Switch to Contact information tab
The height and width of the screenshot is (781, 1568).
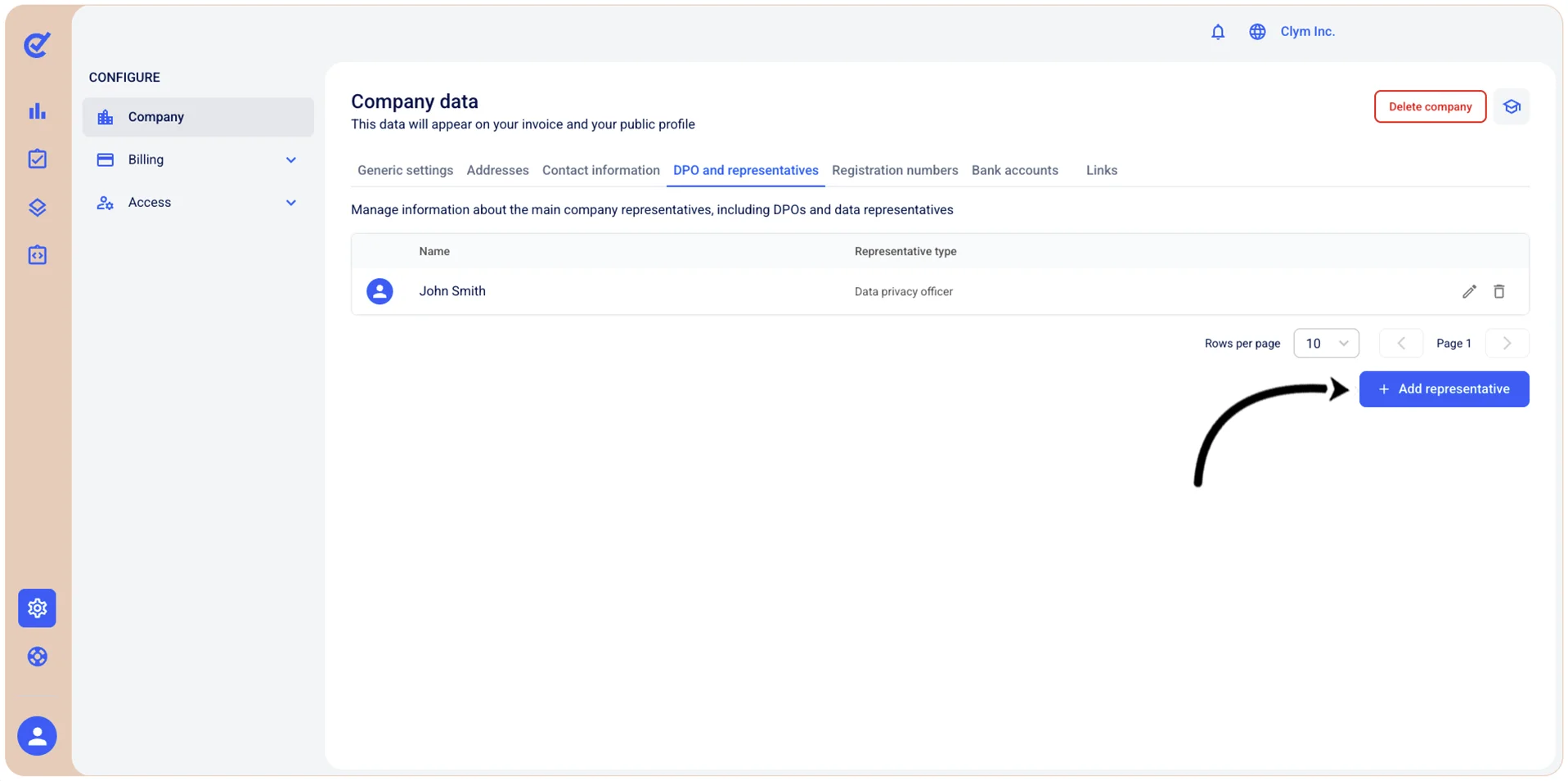click(600, 170)
